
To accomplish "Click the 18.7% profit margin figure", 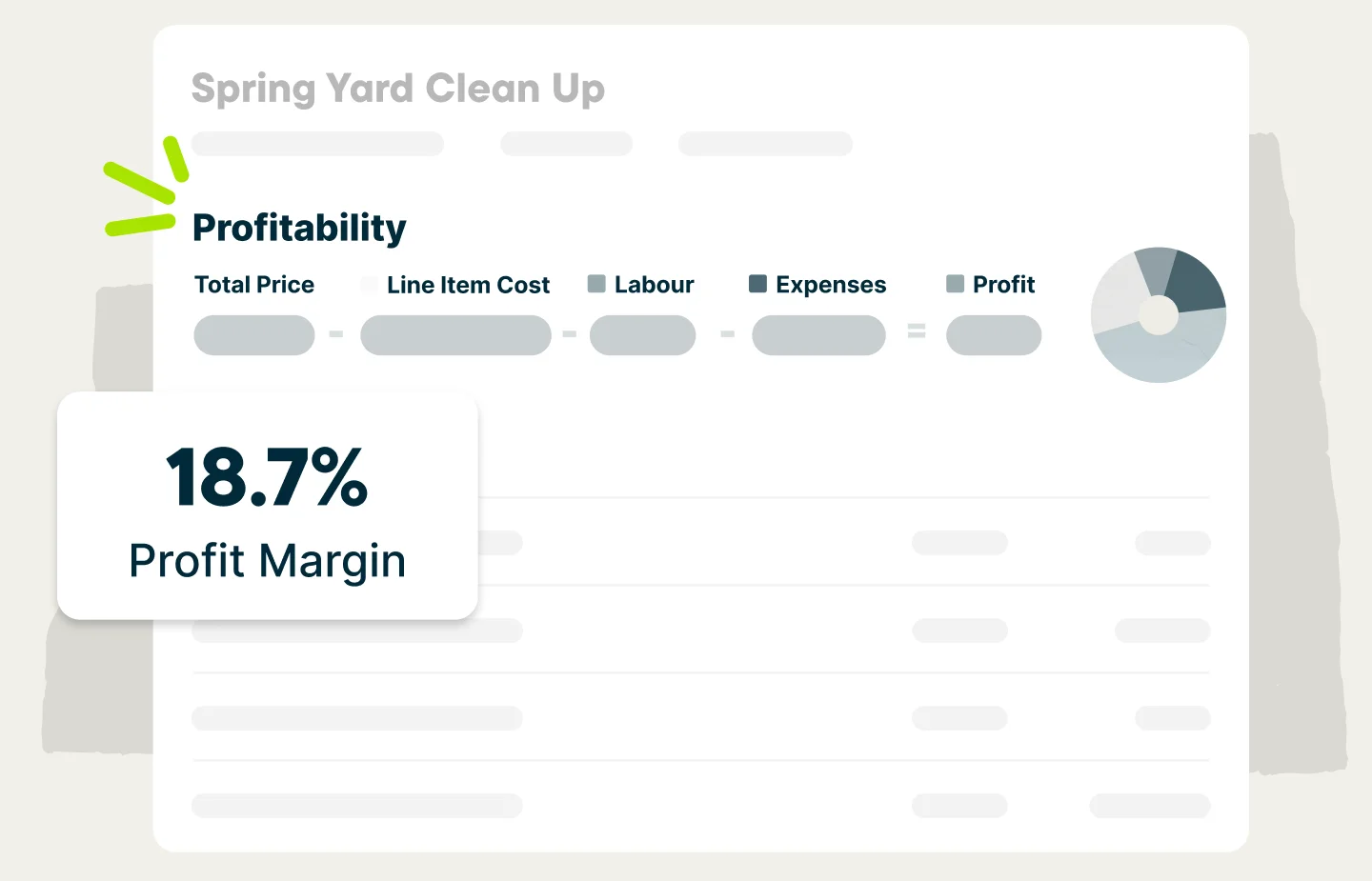I will 267,477.
